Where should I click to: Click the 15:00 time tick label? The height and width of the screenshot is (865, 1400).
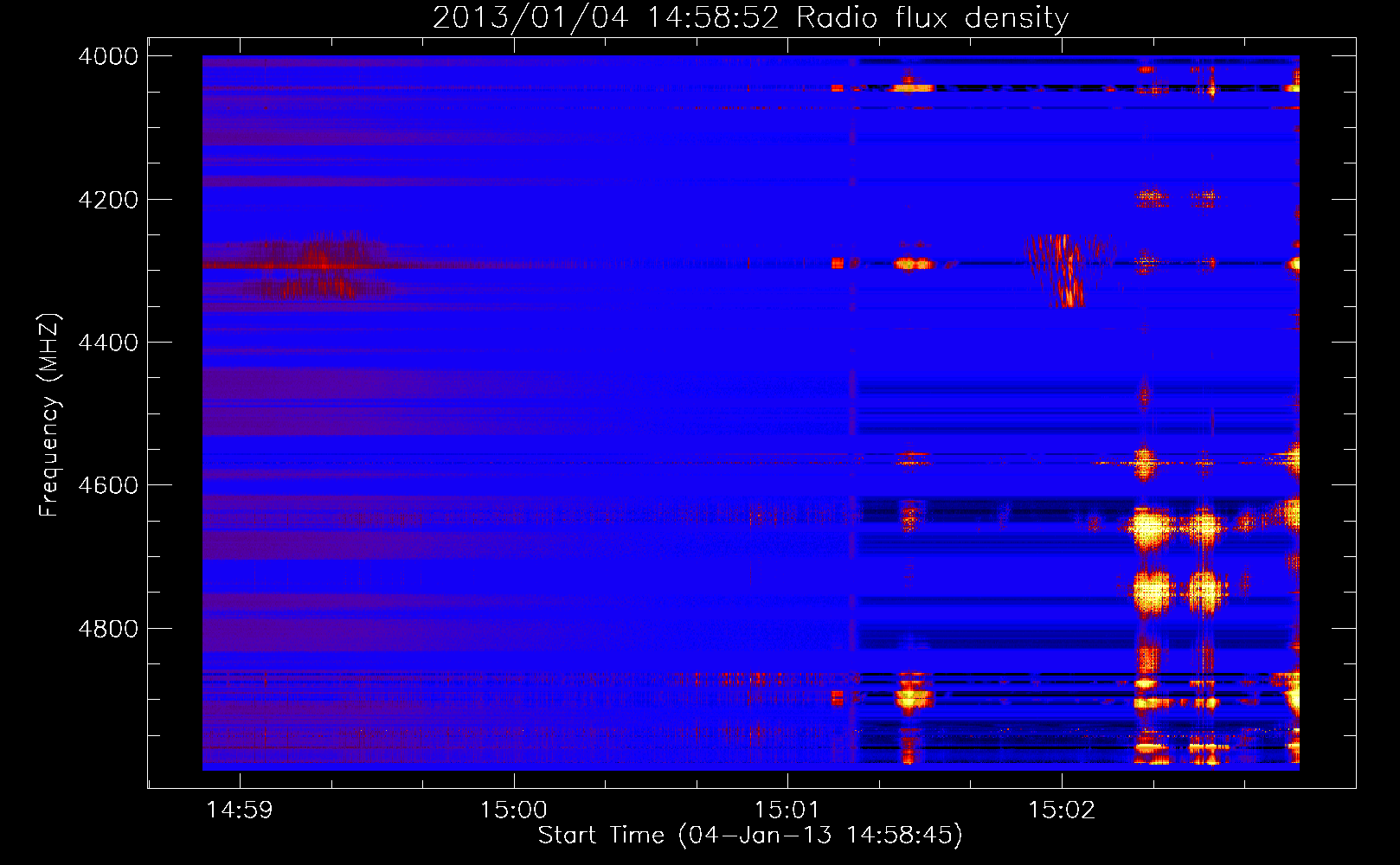point(514,811)
